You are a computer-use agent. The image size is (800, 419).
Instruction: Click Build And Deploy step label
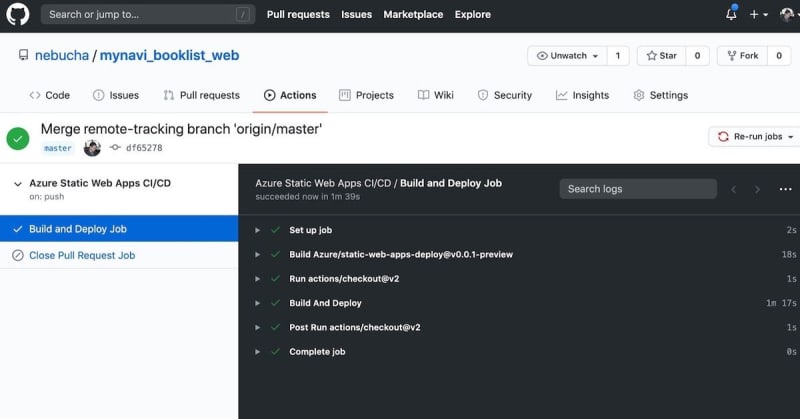[325, 303]
